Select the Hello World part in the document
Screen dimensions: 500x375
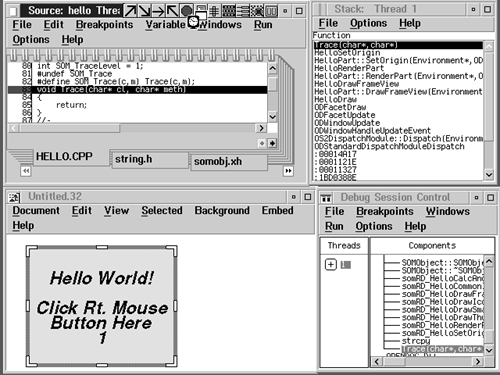pos(102,307)
